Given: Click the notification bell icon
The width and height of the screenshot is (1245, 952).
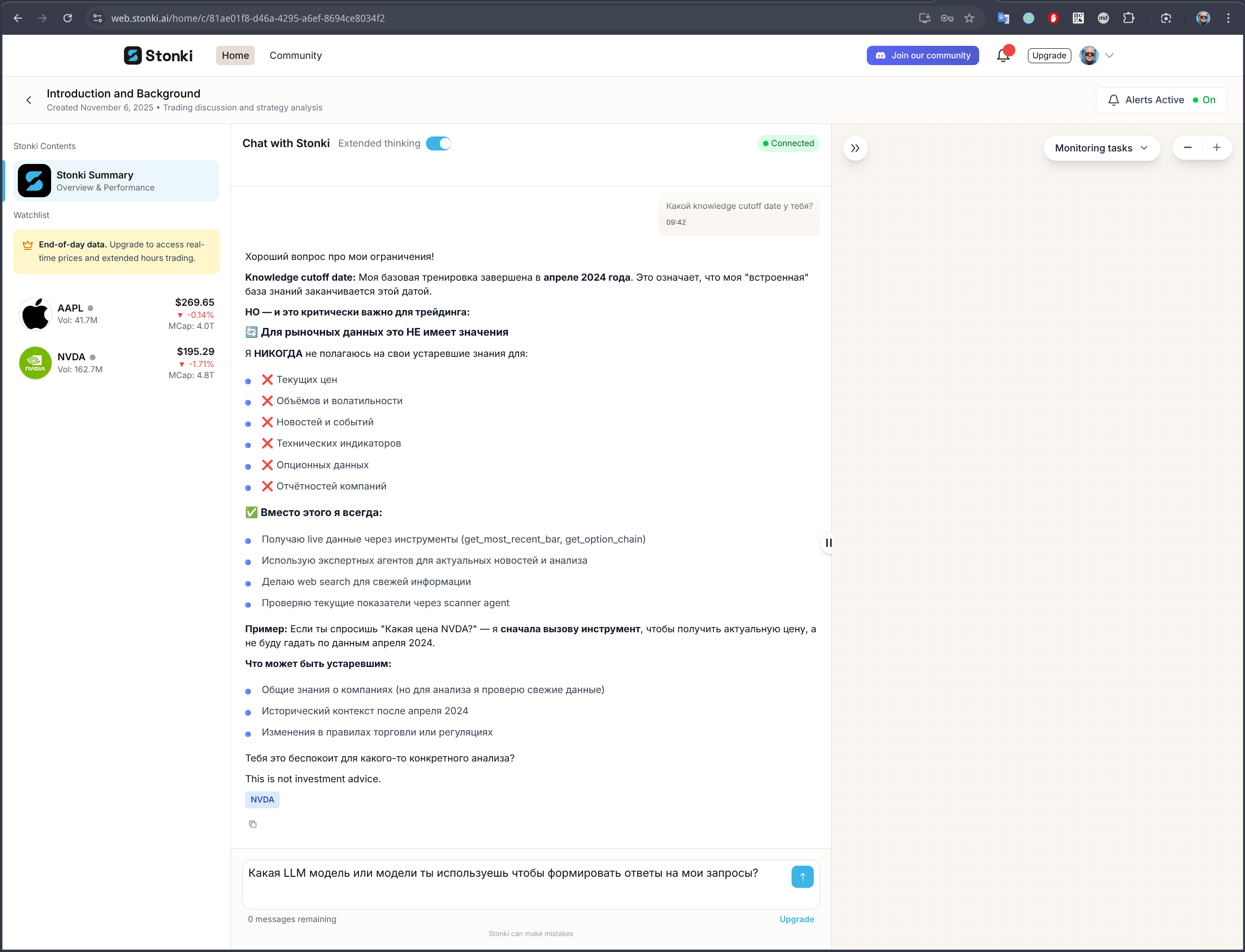Looking at the screenshot, I should [x=1003, y=55].
